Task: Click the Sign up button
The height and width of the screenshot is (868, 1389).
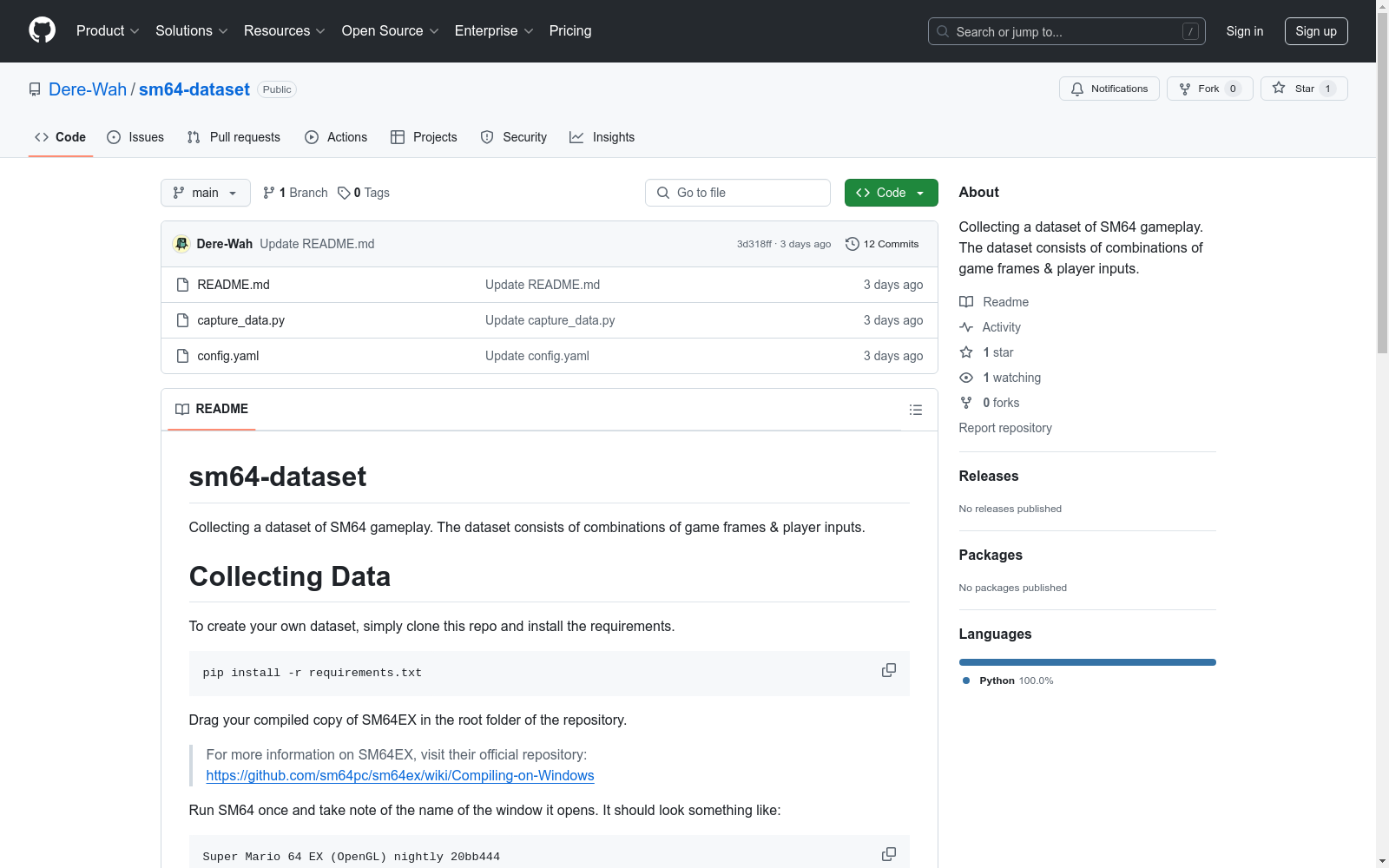Action: (1316, 31)
